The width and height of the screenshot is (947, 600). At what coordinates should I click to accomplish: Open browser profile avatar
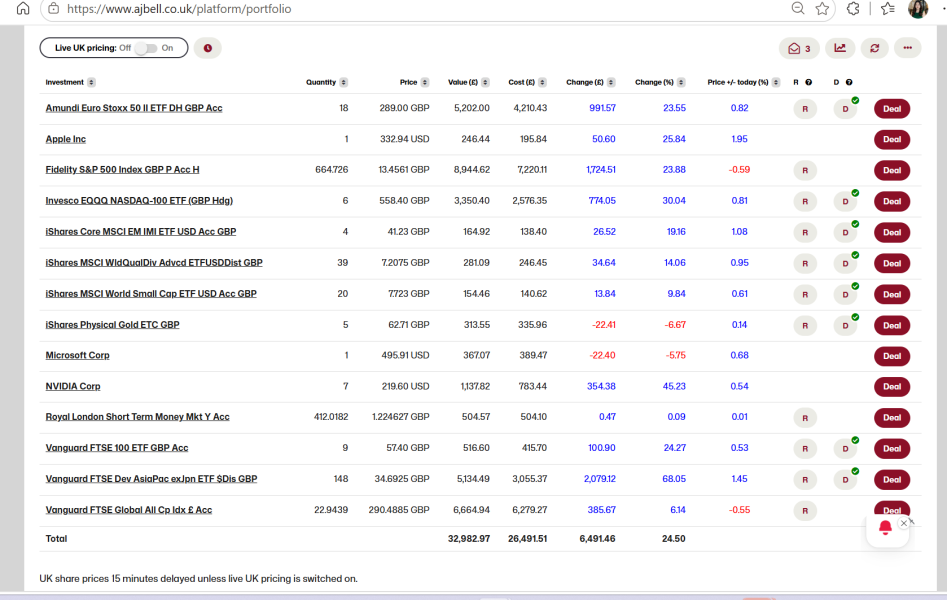[918, 8]
